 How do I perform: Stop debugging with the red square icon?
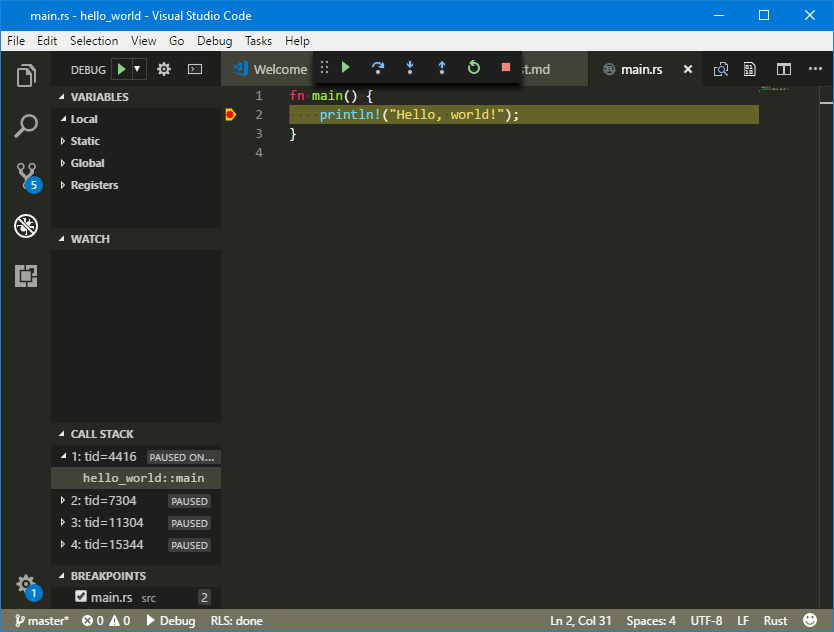[505, 68]
